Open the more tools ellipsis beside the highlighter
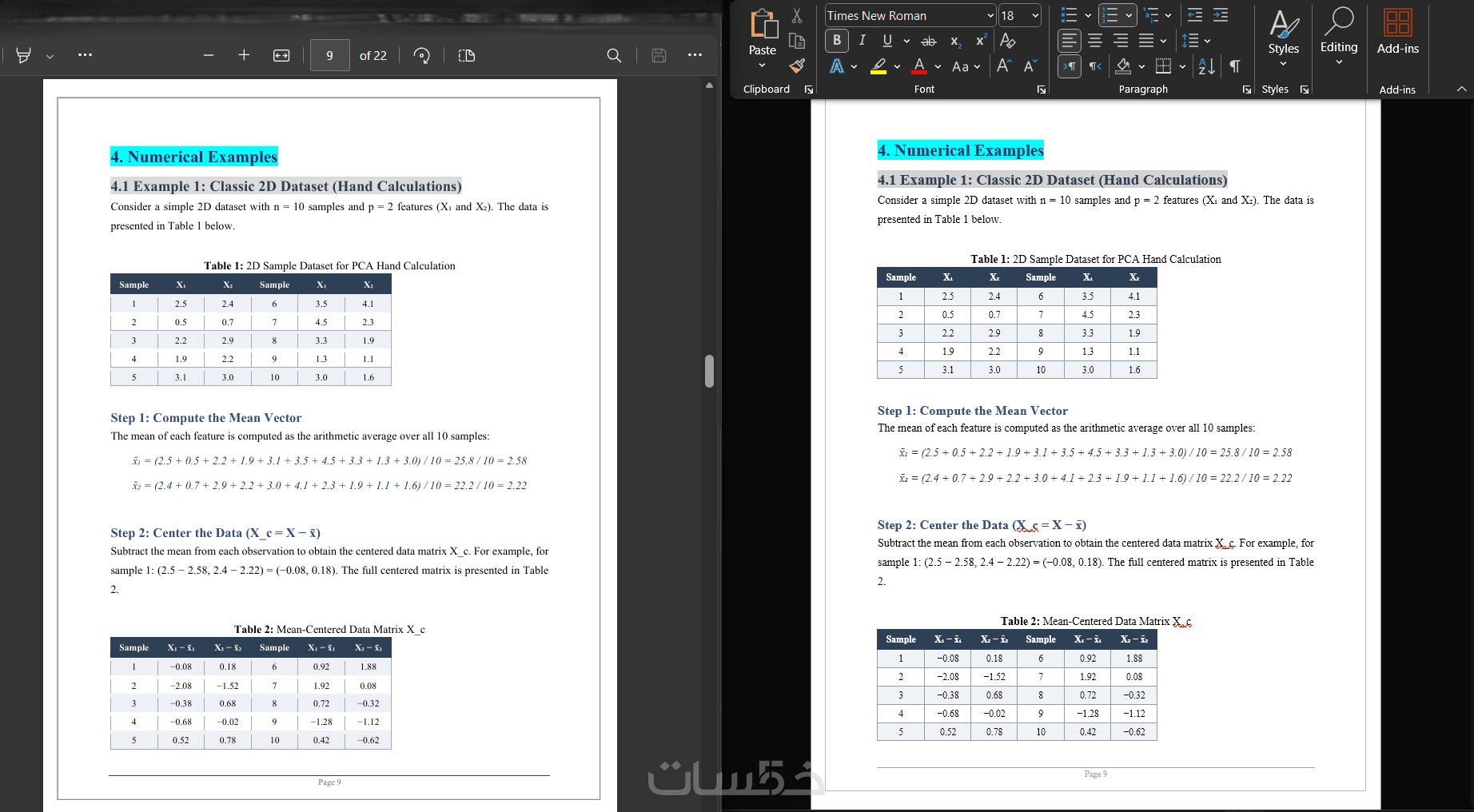Image resolution: width=1474 pixels, height=812 pixels. [85, 55]
